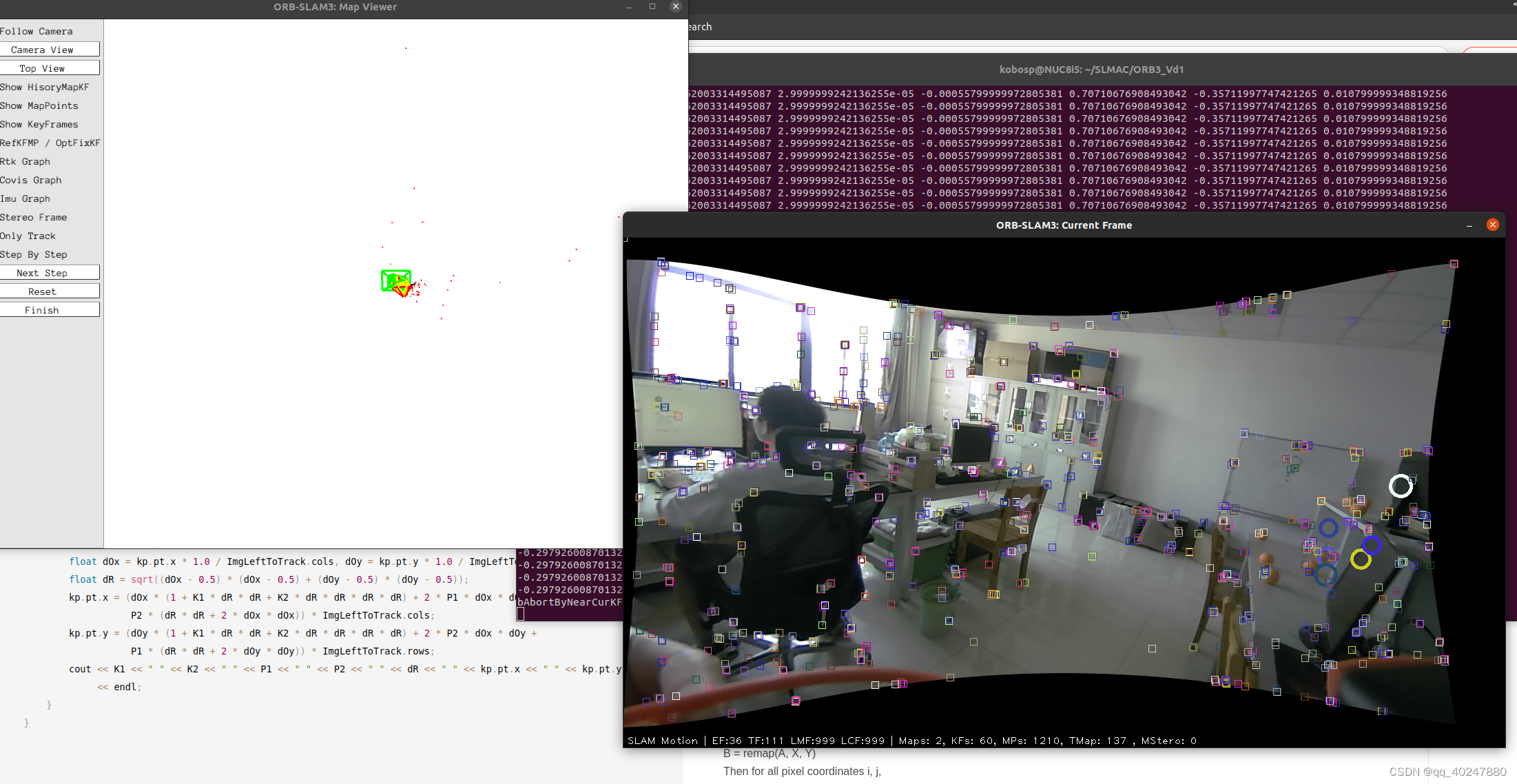This screenshot has width=1517, height=784.
Task: Toggle Step By Step execution
Action: (x=34, y=254)
